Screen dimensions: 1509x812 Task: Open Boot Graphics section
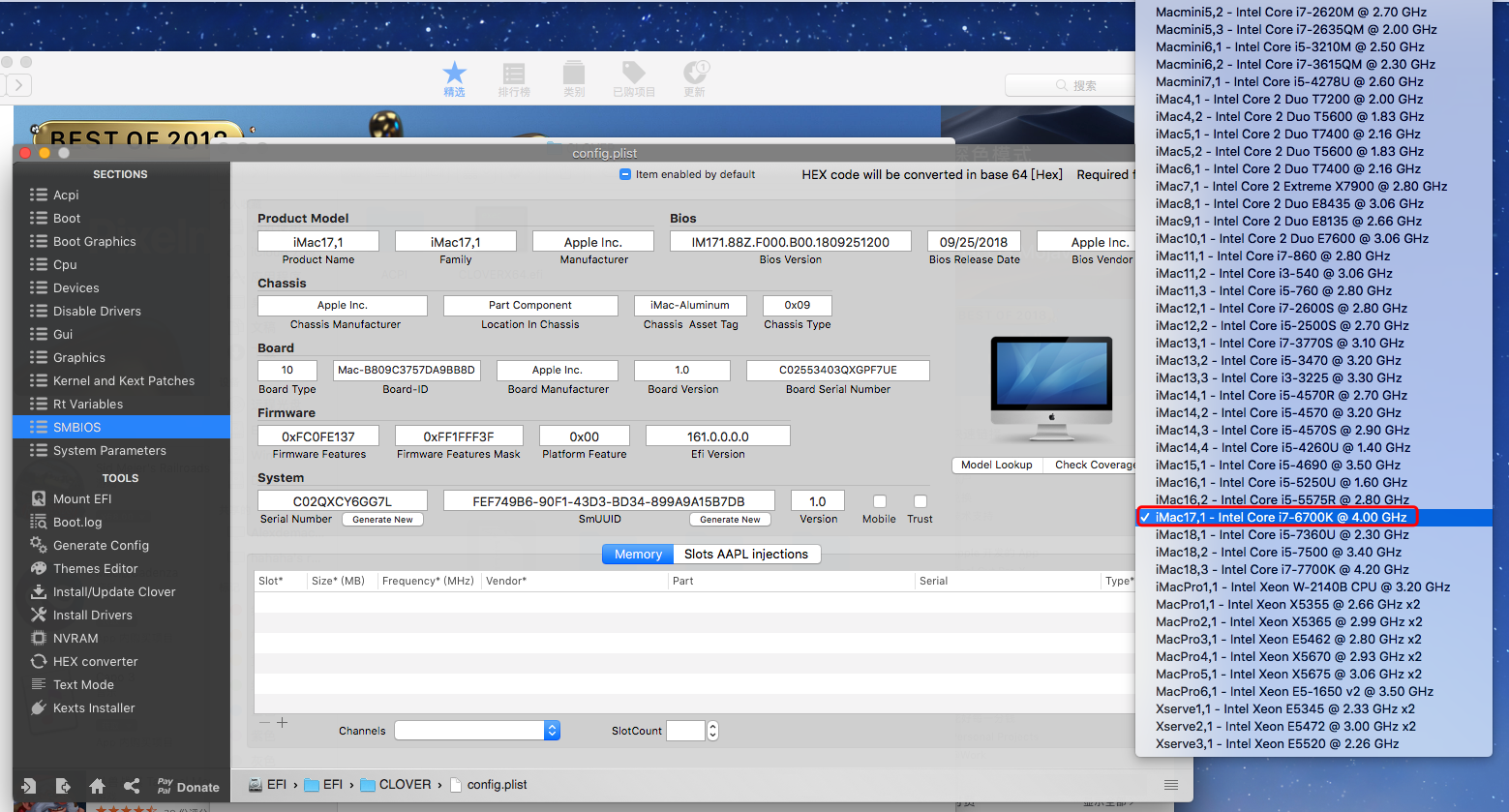point(122,241)
